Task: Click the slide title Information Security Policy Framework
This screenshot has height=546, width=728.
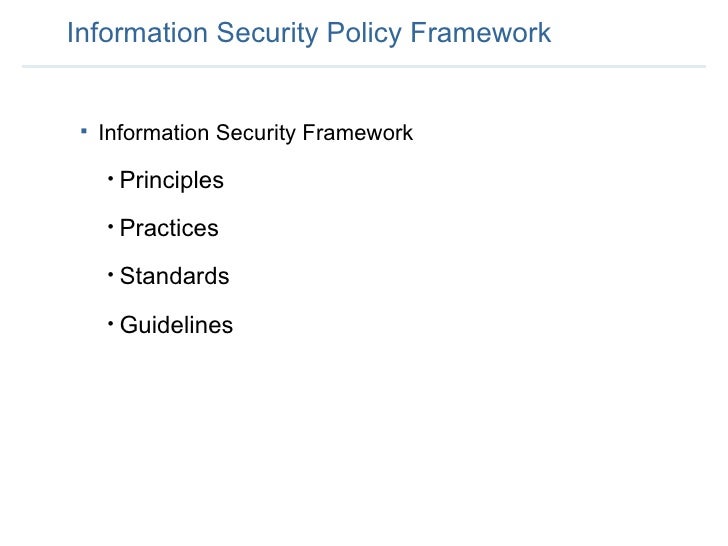Action: pos(309,33)
